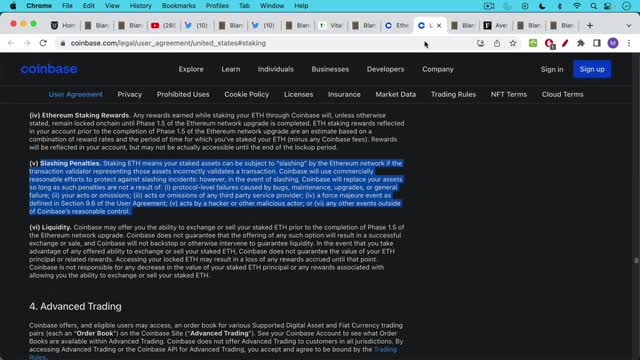
Task: Open the Apple menu
Action: tap(13, 6)
